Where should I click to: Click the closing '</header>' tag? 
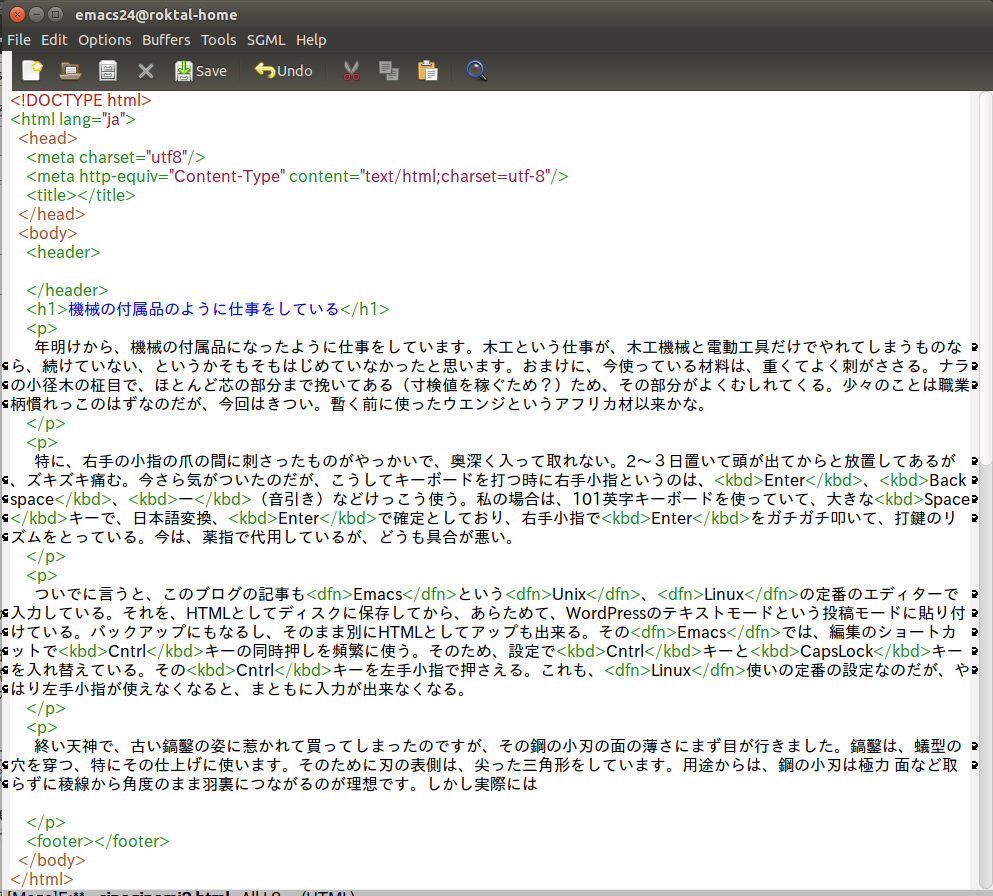[x=67, y=290]
